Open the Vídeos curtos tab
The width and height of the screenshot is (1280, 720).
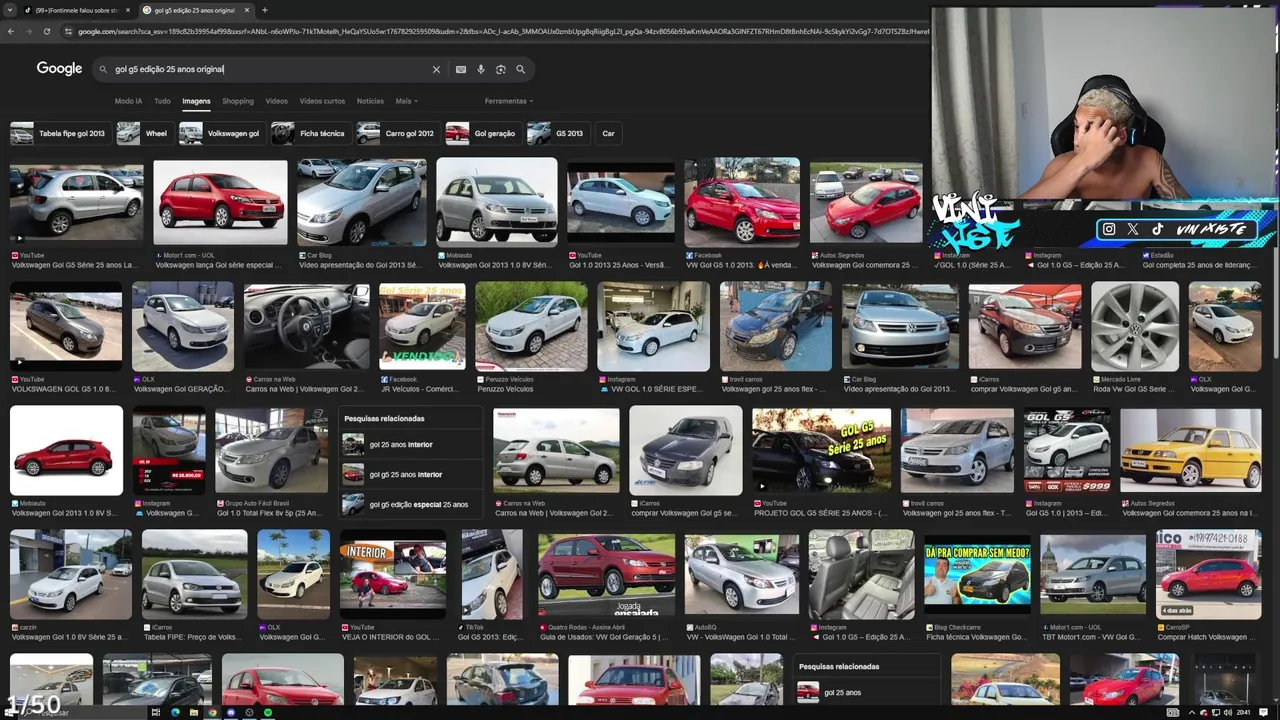pyautogui.click(x=322, y=101)
